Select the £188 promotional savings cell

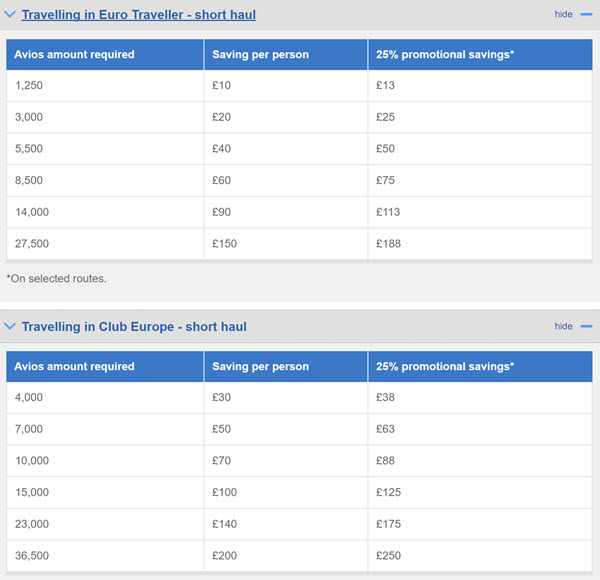pyautogui.click(x=386, y=243)
